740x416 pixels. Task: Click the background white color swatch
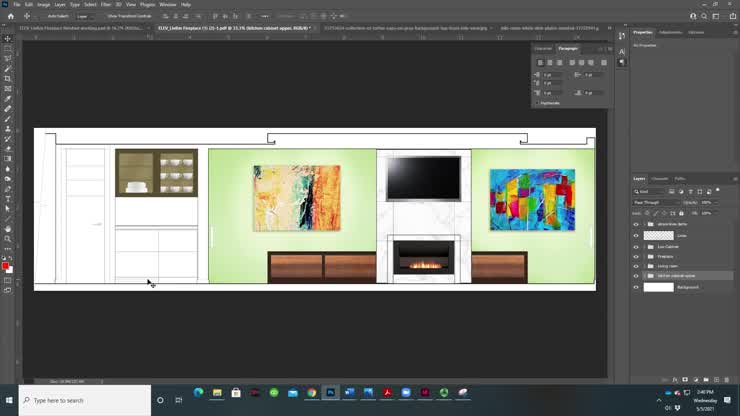10,270
